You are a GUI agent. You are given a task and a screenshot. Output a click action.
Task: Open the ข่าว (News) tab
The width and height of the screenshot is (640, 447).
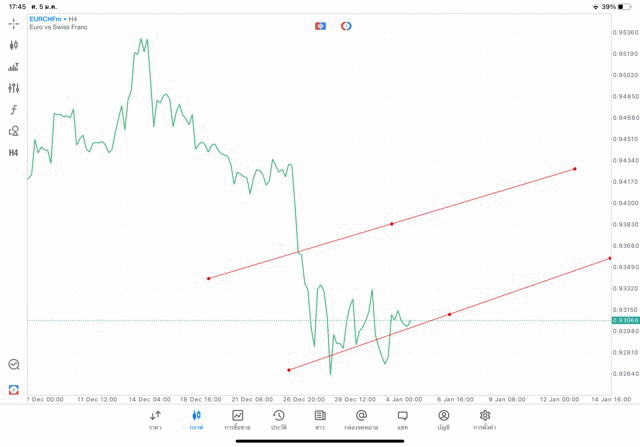coord(320,419)
